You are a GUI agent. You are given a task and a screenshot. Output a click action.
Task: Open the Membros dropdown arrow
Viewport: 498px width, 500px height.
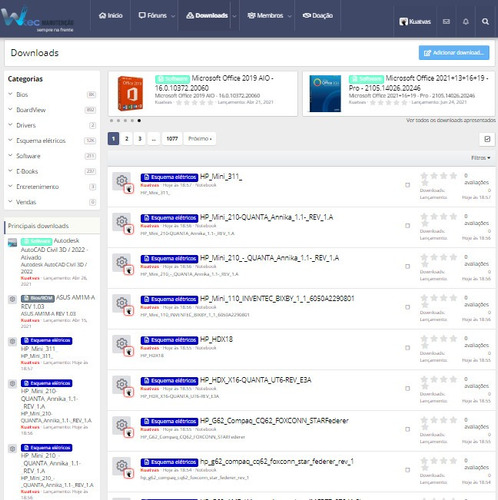(289, 16)
